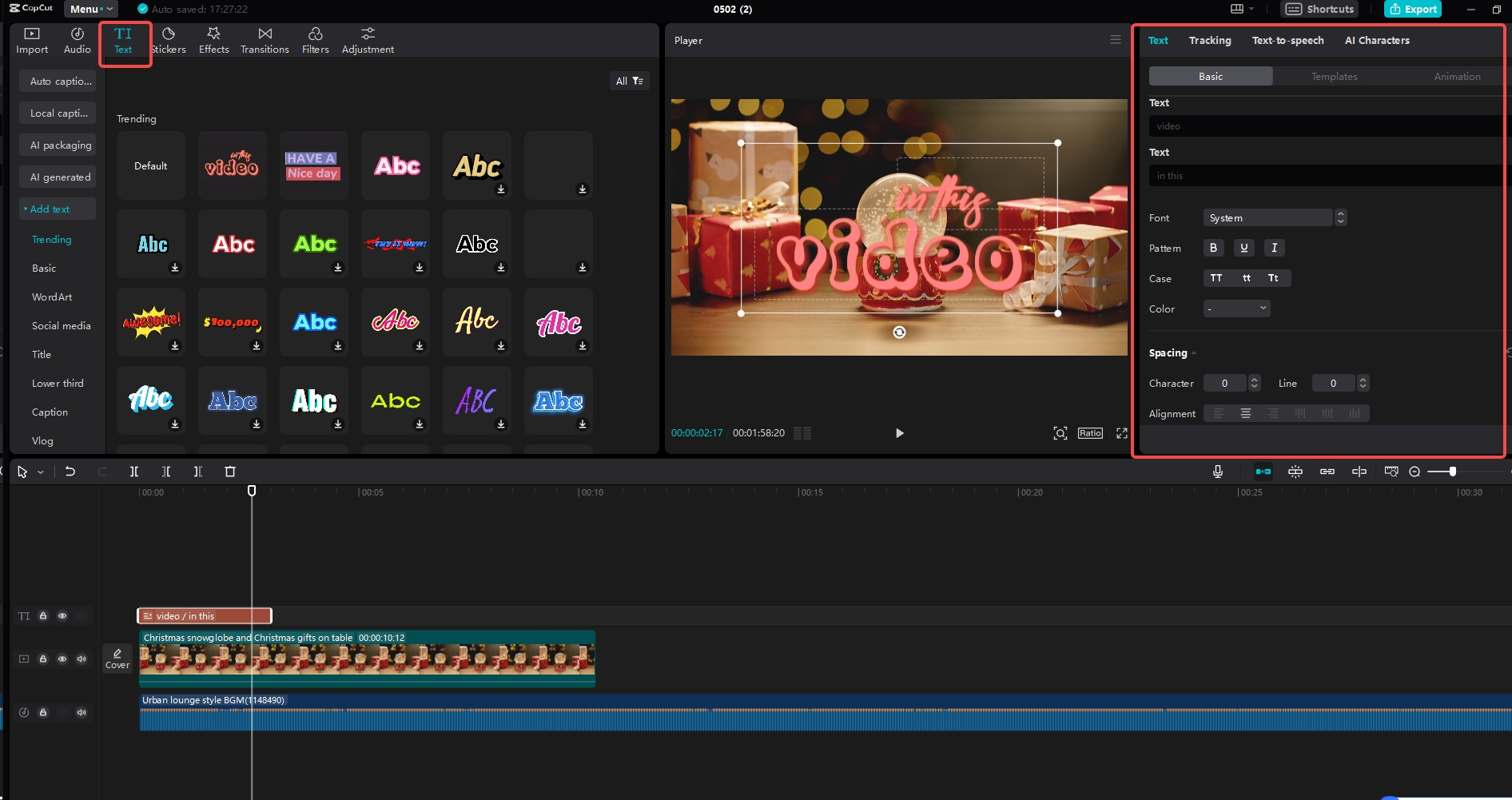Move the timeline zoom slider handle
Screen dimensions: 1512x800
(1452, 472)
